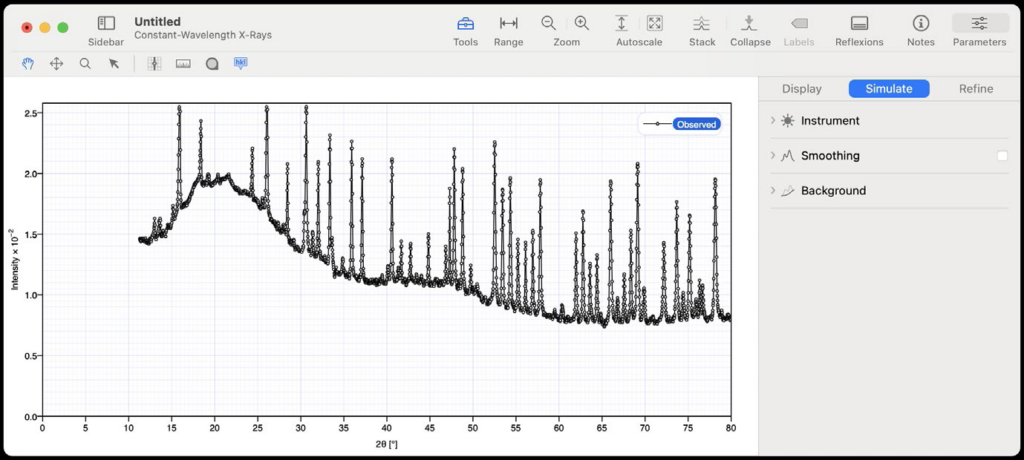Click the hkl reflection label tool
This screenshot has width=1024, height=460.
[240, 63]
